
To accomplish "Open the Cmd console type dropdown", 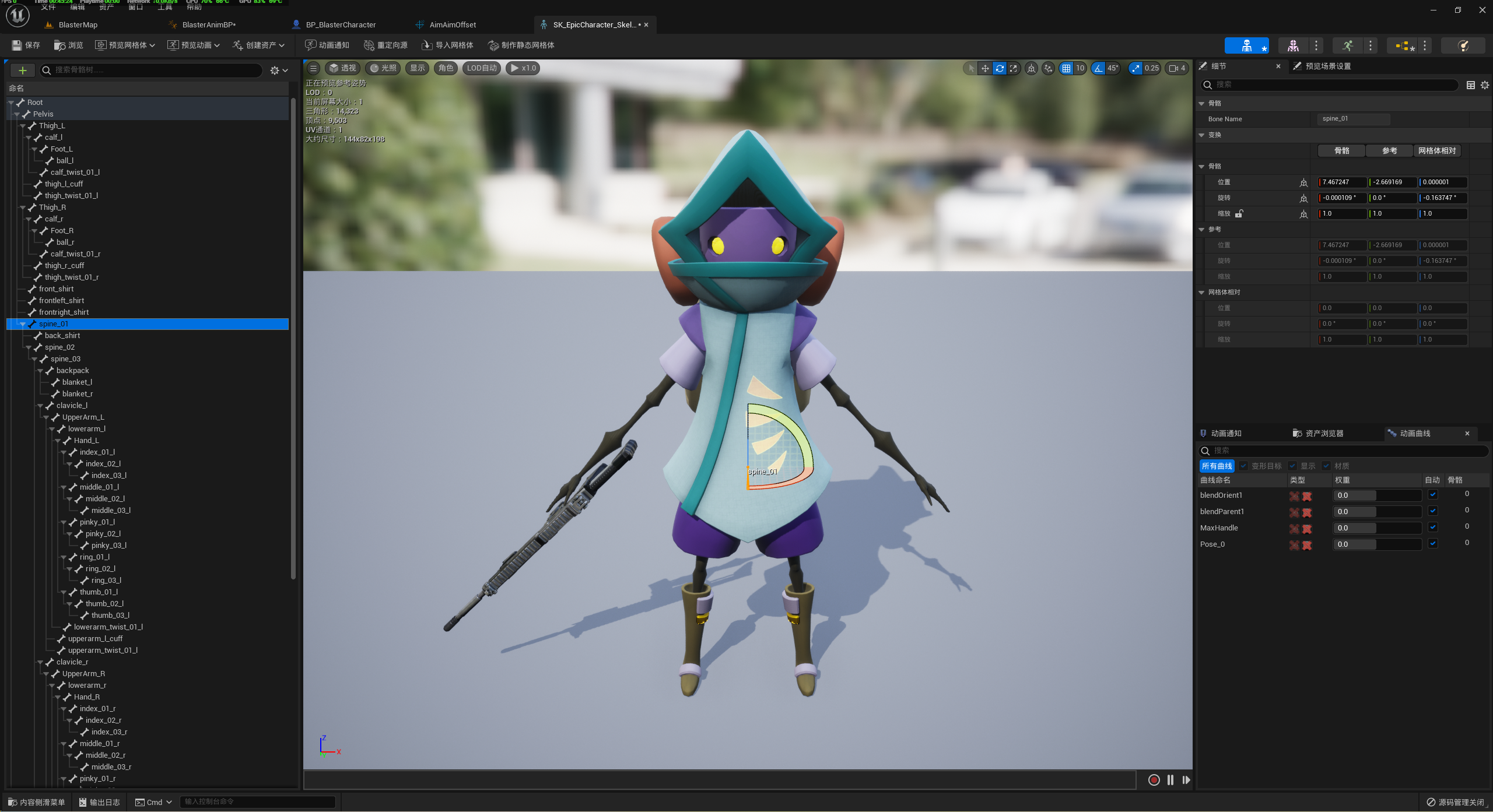I will 154,802.
